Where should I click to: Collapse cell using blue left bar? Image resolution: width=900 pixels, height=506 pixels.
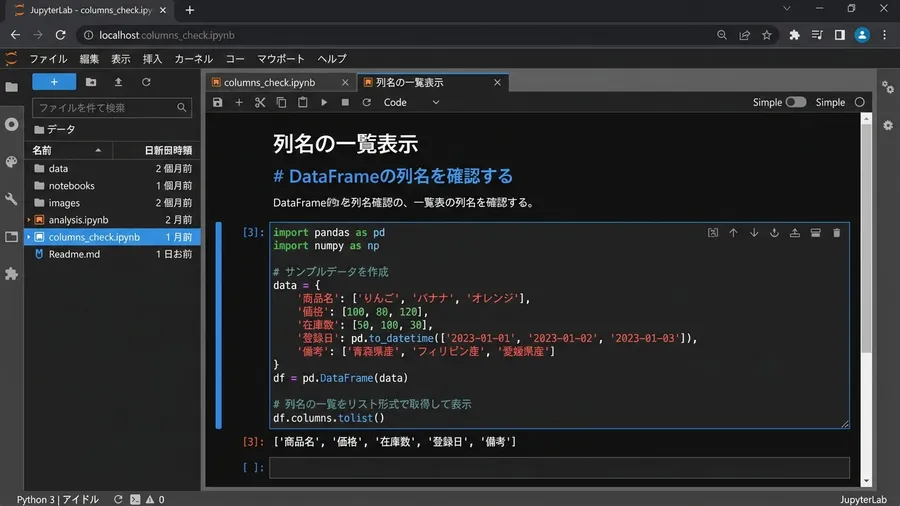click(218, 325)
